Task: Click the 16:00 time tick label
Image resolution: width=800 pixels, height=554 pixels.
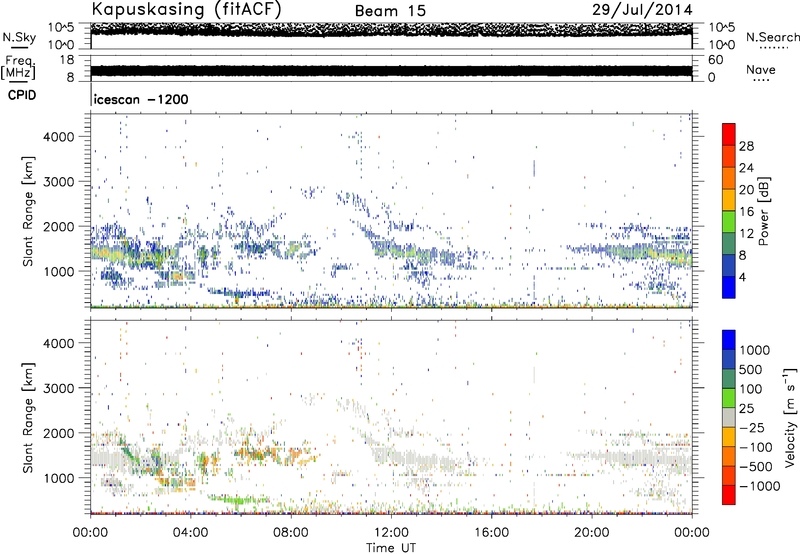Action: click(x=491, y=533)
